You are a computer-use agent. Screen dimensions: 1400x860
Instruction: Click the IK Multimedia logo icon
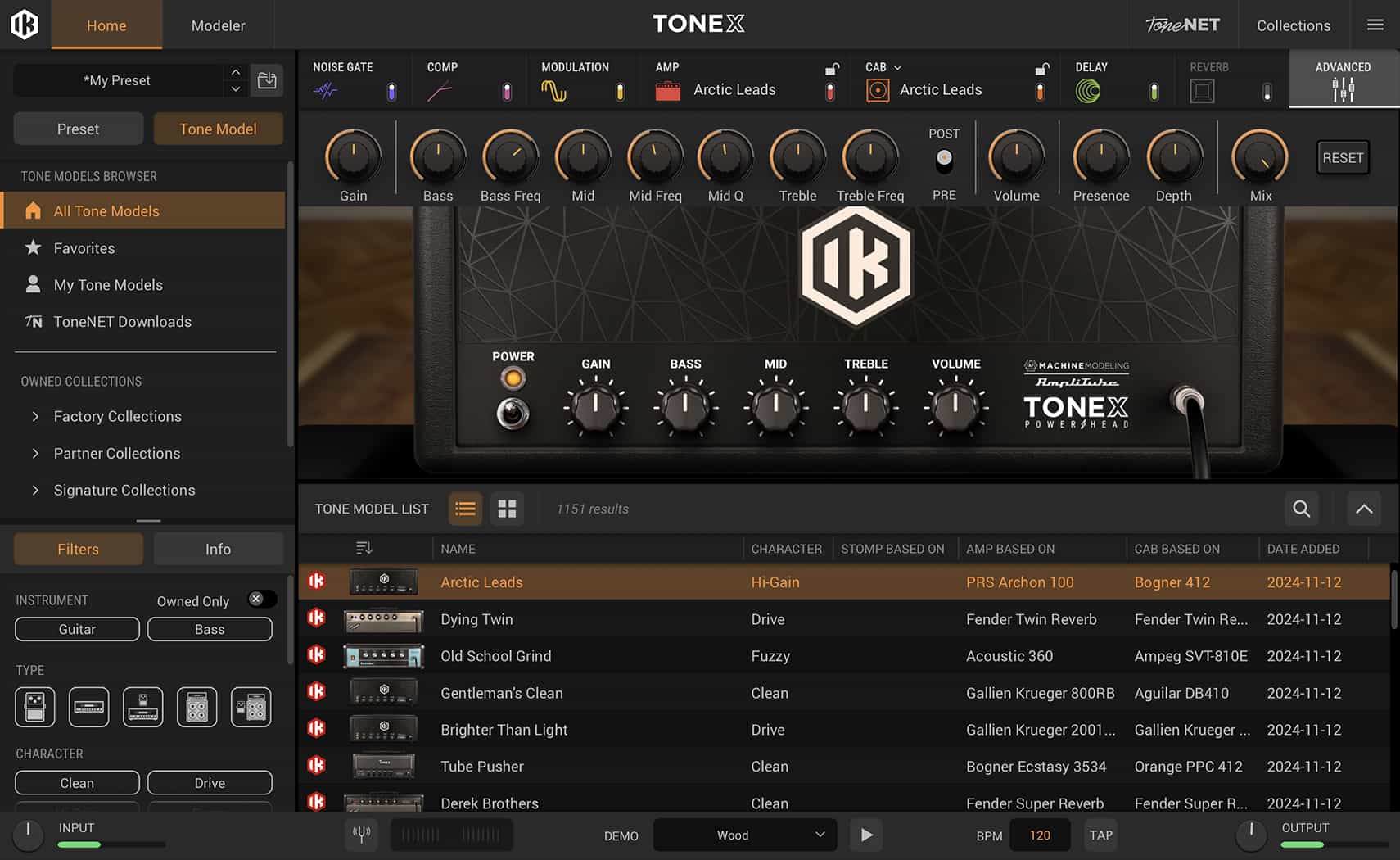25,25
